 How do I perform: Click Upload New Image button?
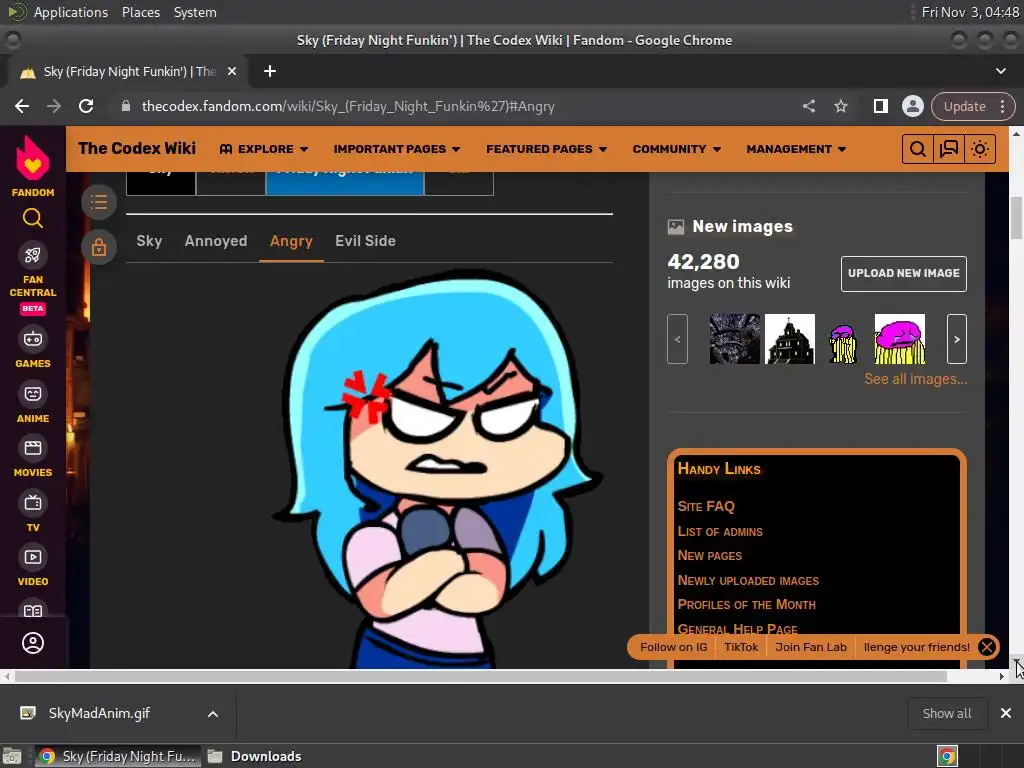pos(904,274)
